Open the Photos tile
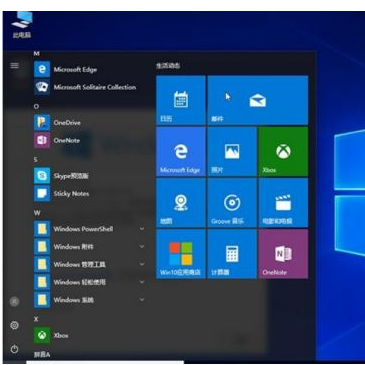Image resolution: width=365 pixels, height=365 pixels. [x=232, y=151]
